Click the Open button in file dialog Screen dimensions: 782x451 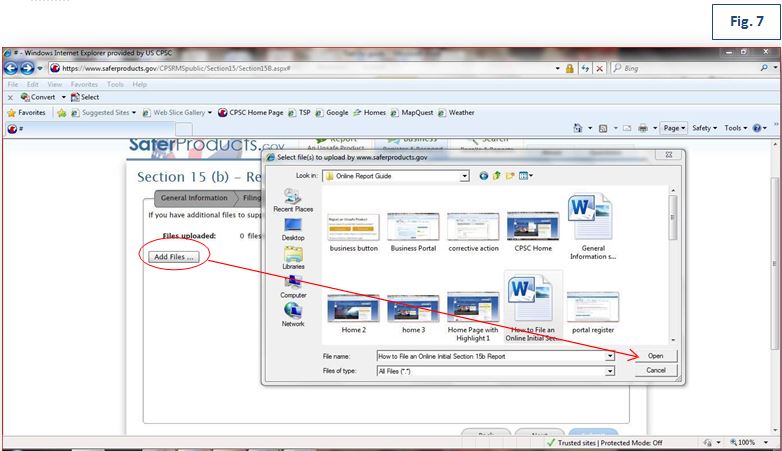point(656,355)
